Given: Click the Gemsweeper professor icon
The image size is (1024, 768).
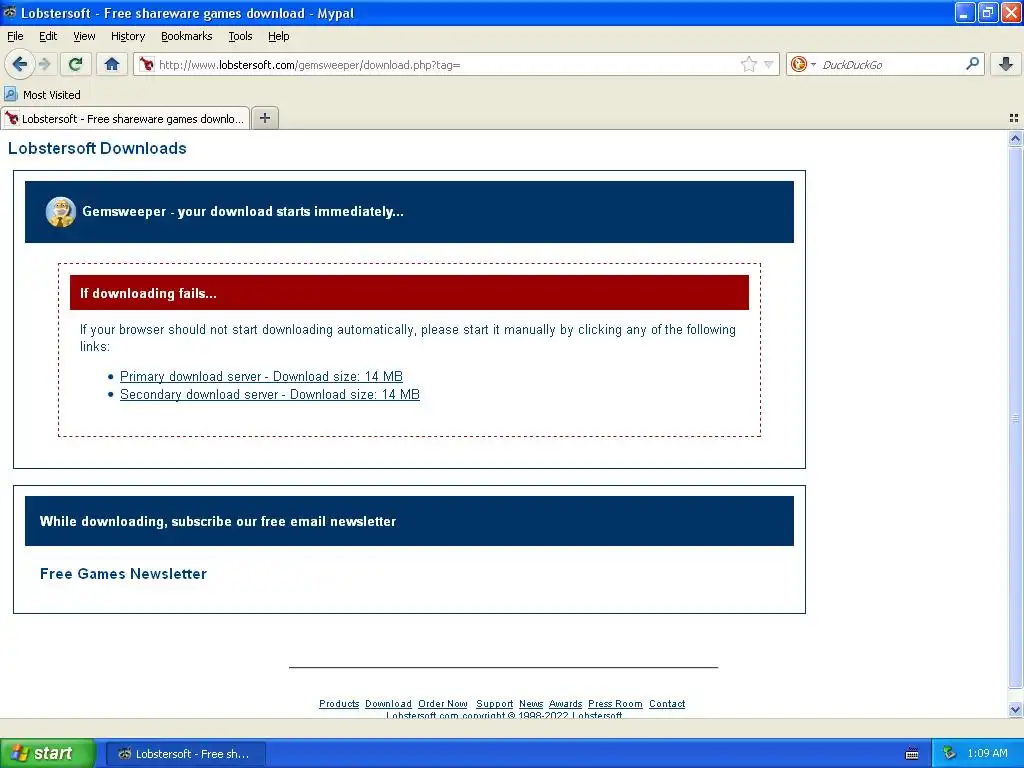Looking at the screenshot, I should click(61, 212).
